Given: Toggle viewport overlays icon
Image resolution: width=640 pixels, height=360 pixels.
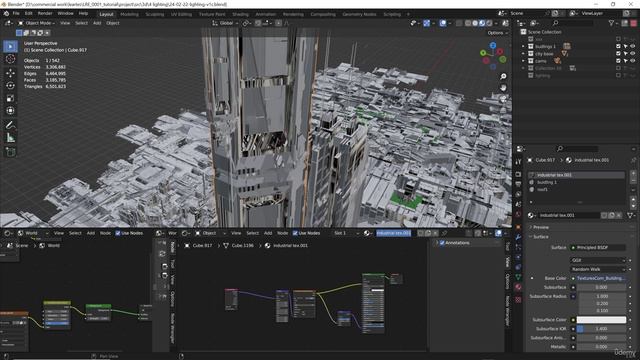Looking at the screenshot, I should pyautogui.click(x=443, y=23).
